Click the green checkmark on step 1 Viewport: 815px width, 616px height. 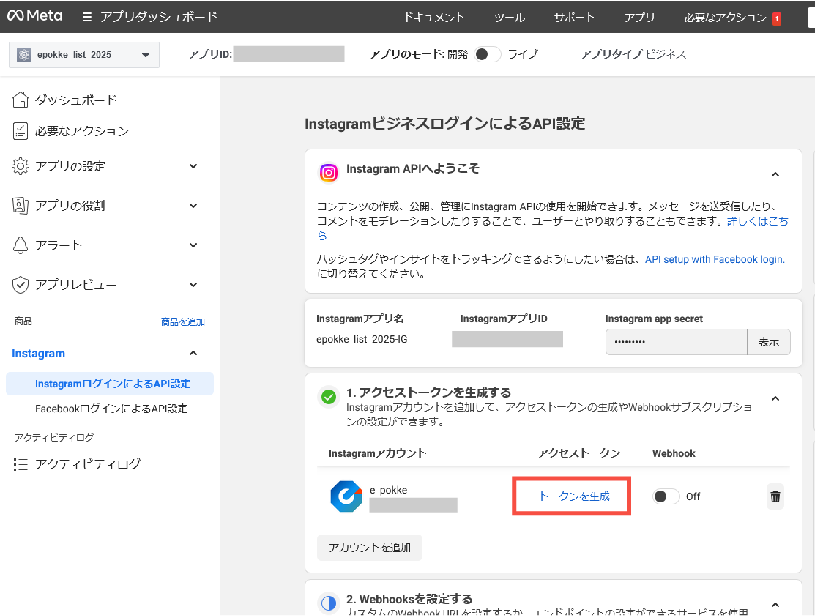pos(328,397)
